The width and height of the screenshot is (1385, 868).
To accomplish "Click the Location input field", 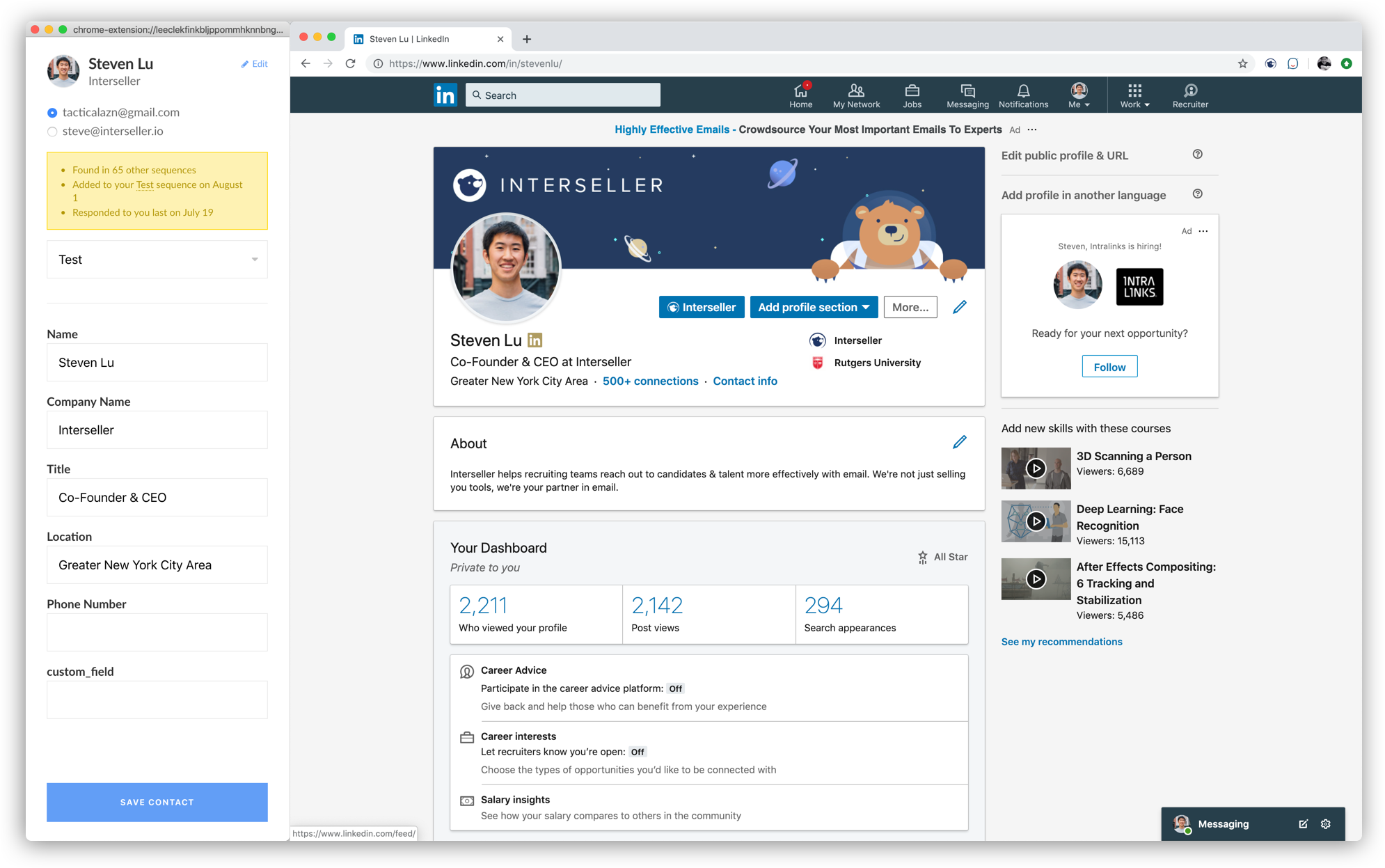I will pyautogui.click(x=157, y=565).
